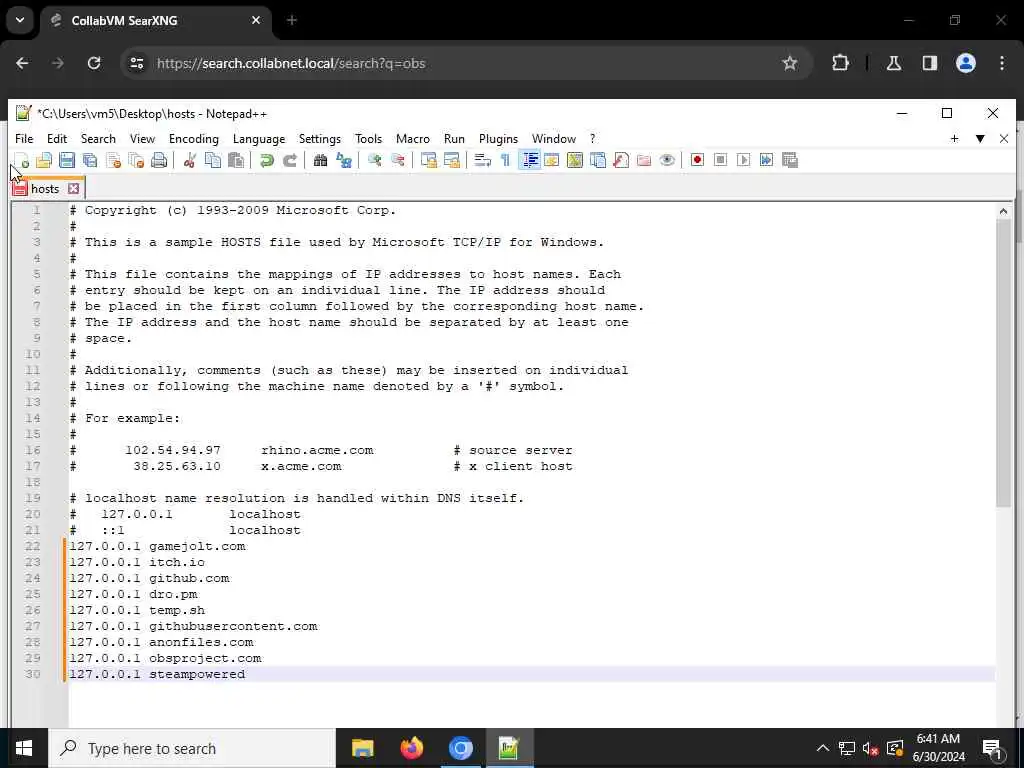Click the editor scrollbar up arrow
This screenshot has width=1024, height=768.
1003,211
